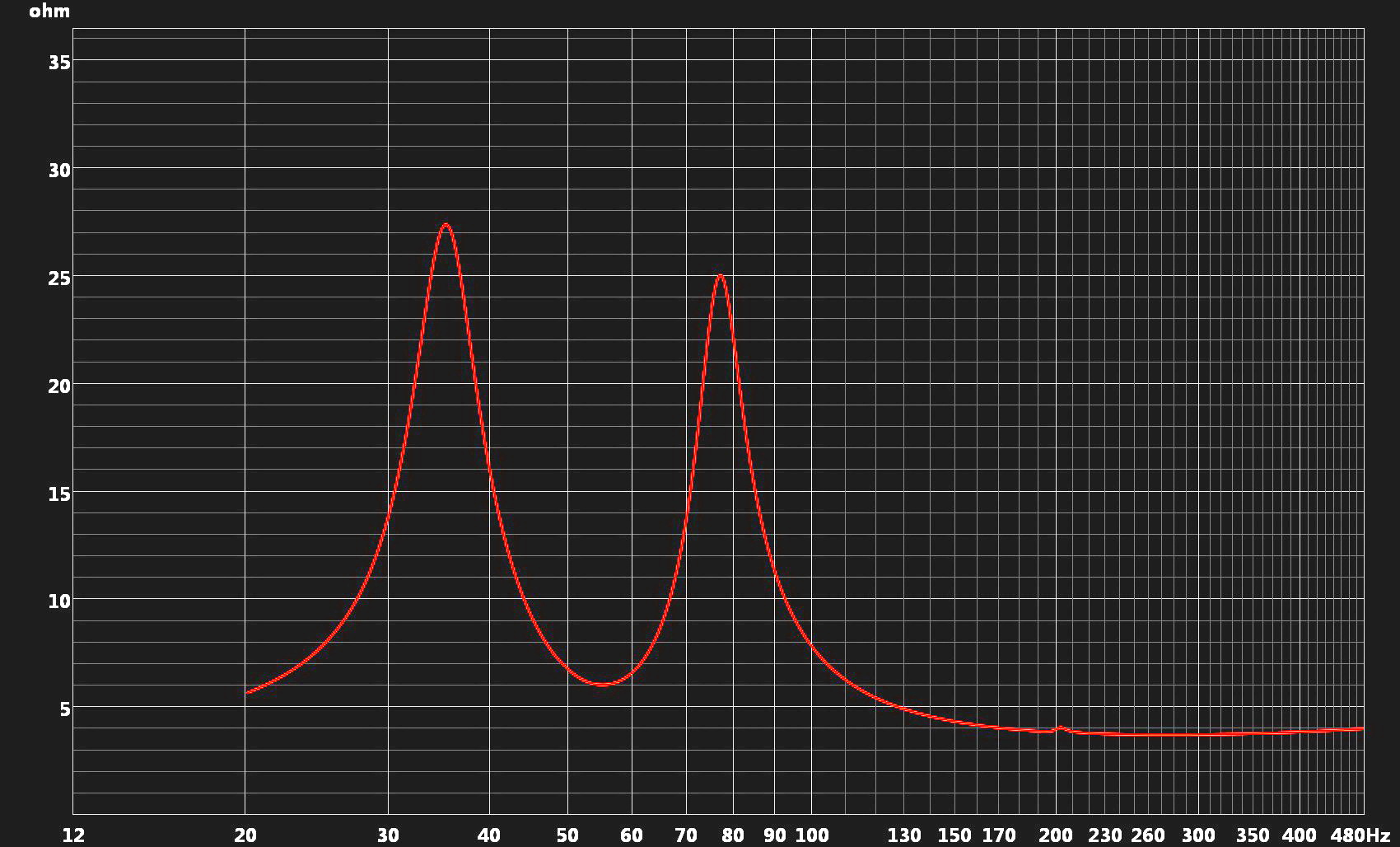The image size is (1400, 847).
Task: Click the top of the shorter impedance peak
Action: 721,277
